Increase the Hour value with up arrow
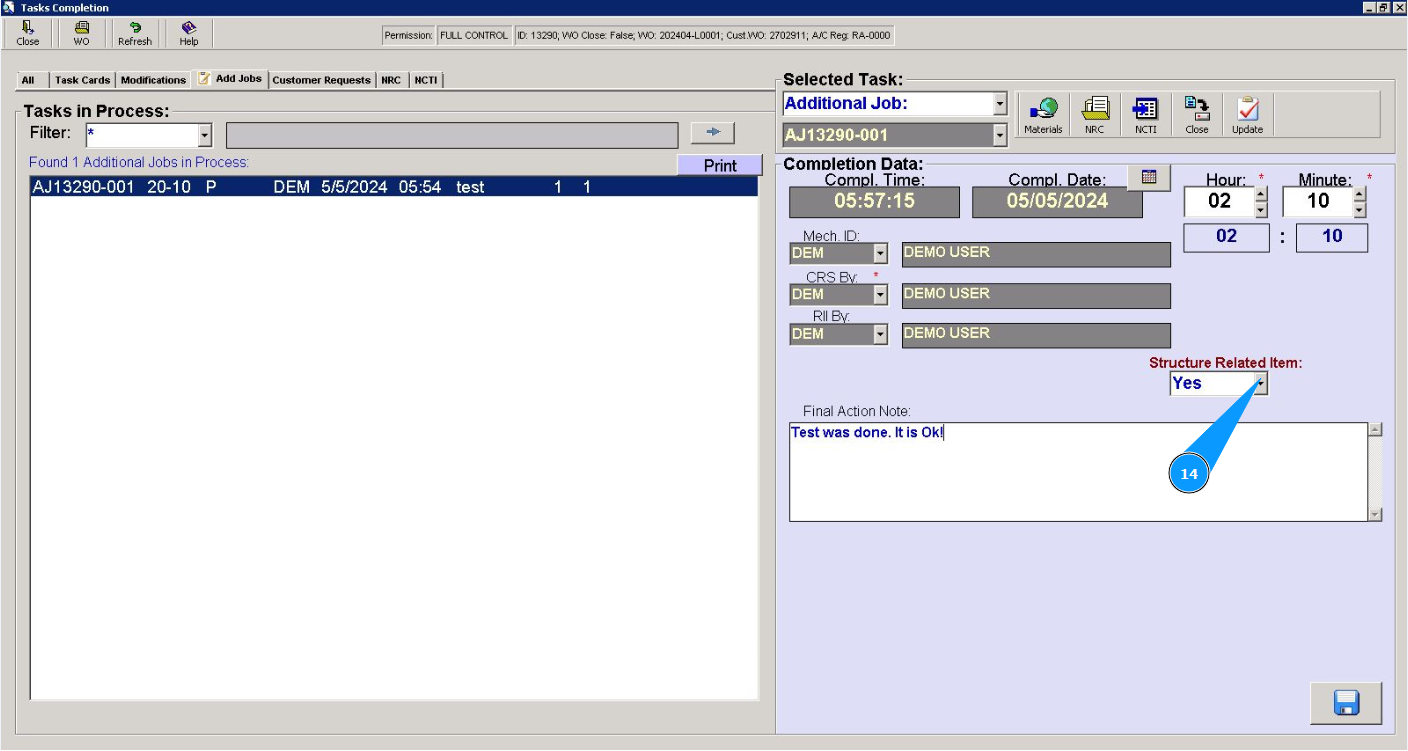This screenshot has width=1408, height=751. 1260,194
